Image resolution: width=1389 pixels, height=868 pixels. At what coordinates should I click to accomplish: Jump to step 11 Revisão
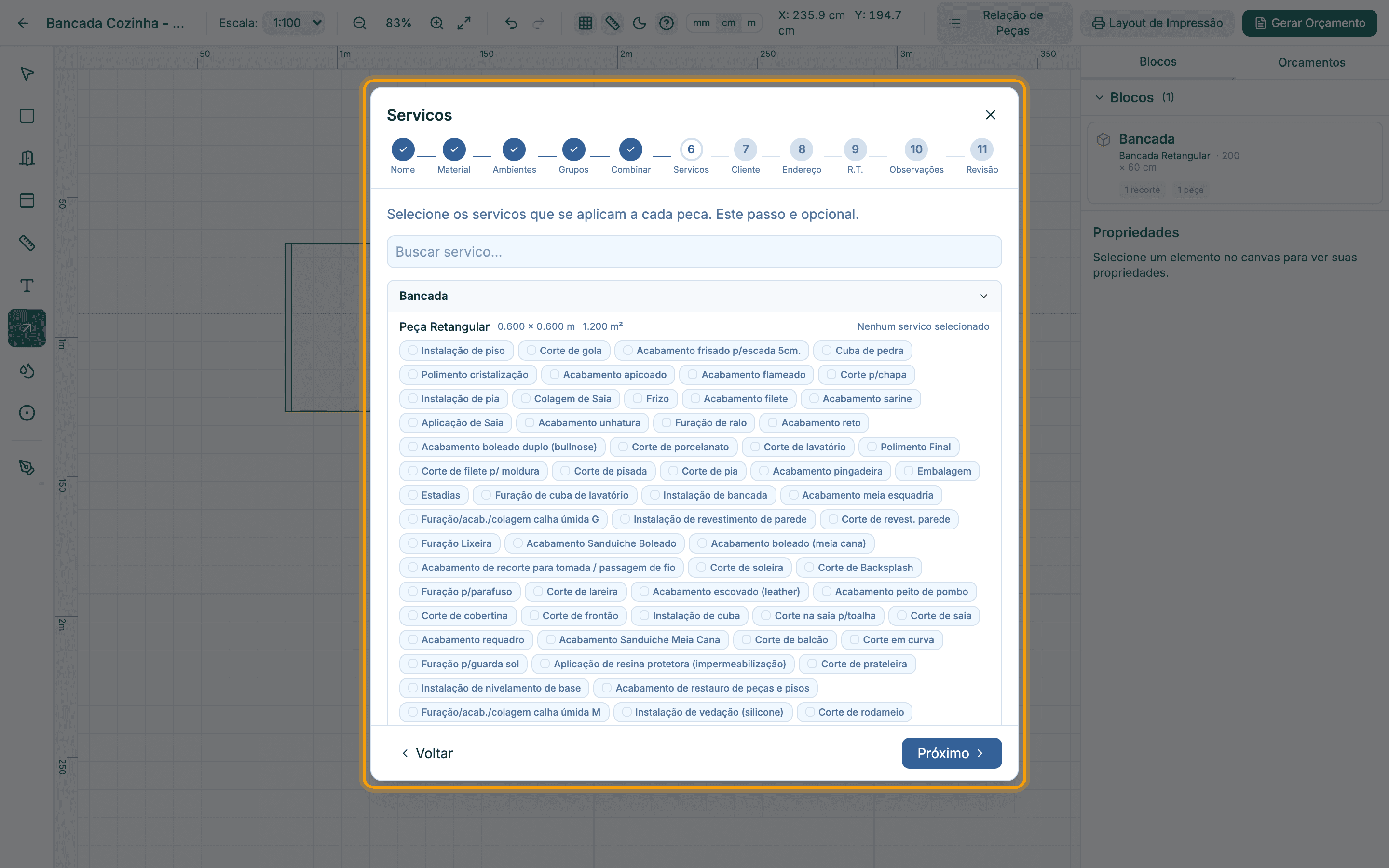pyautogui.click(x=982, y=149)
